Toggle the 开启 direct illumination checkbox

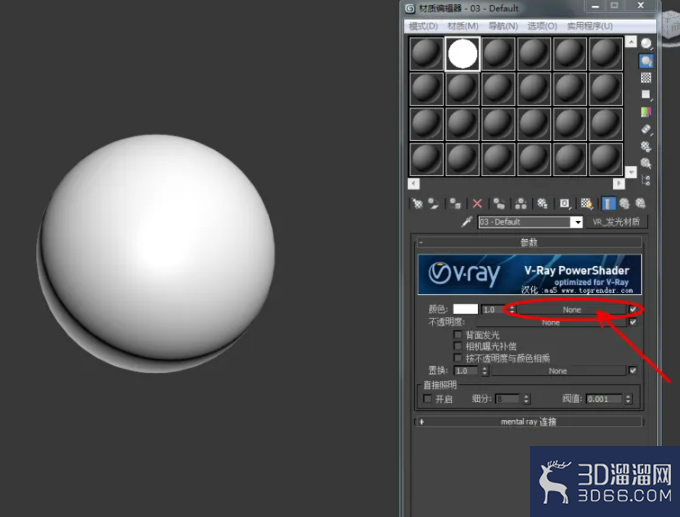[428, 398]
